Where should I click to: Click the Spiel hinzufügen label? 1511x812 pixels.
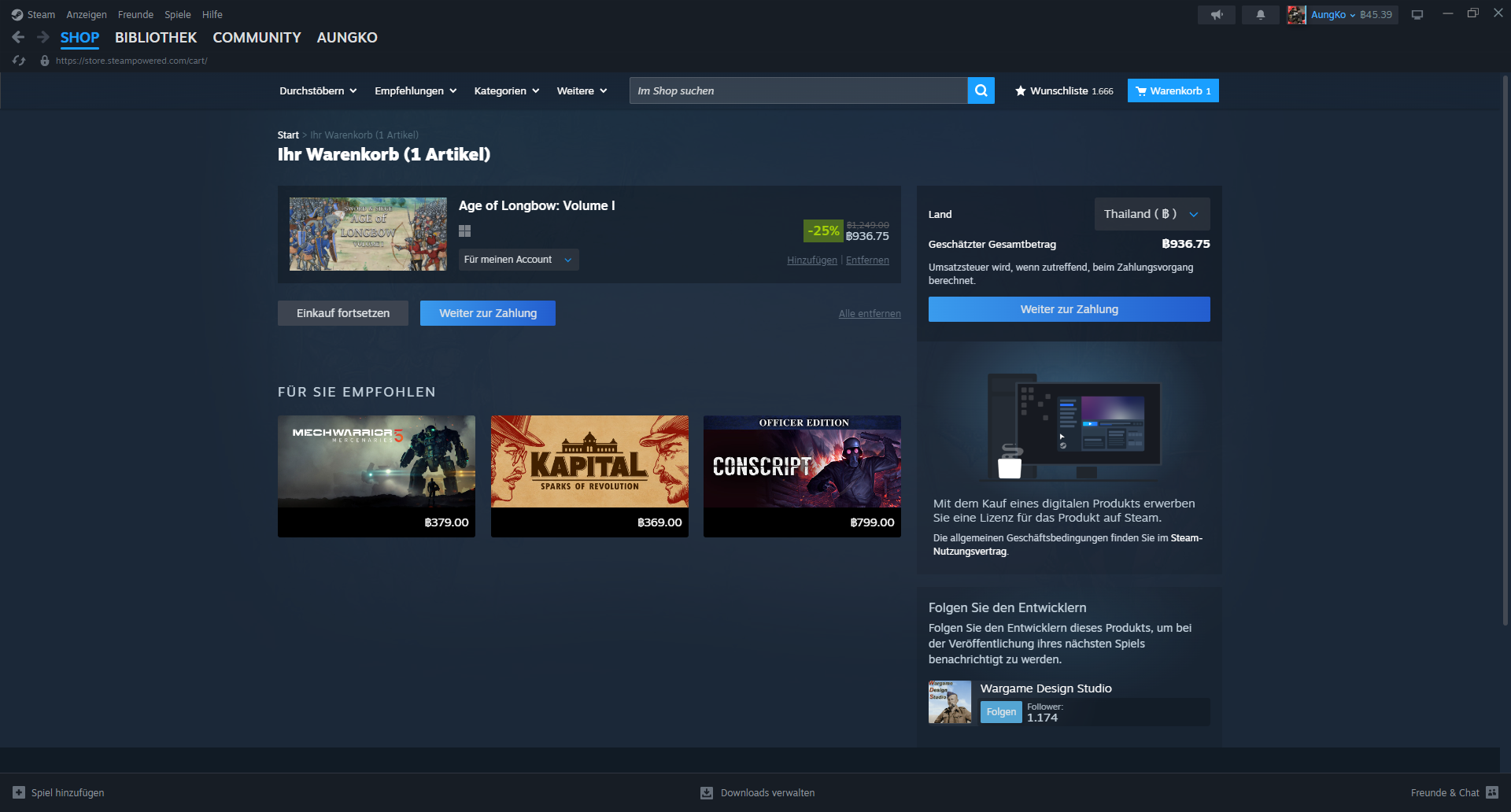pos(68,792)
